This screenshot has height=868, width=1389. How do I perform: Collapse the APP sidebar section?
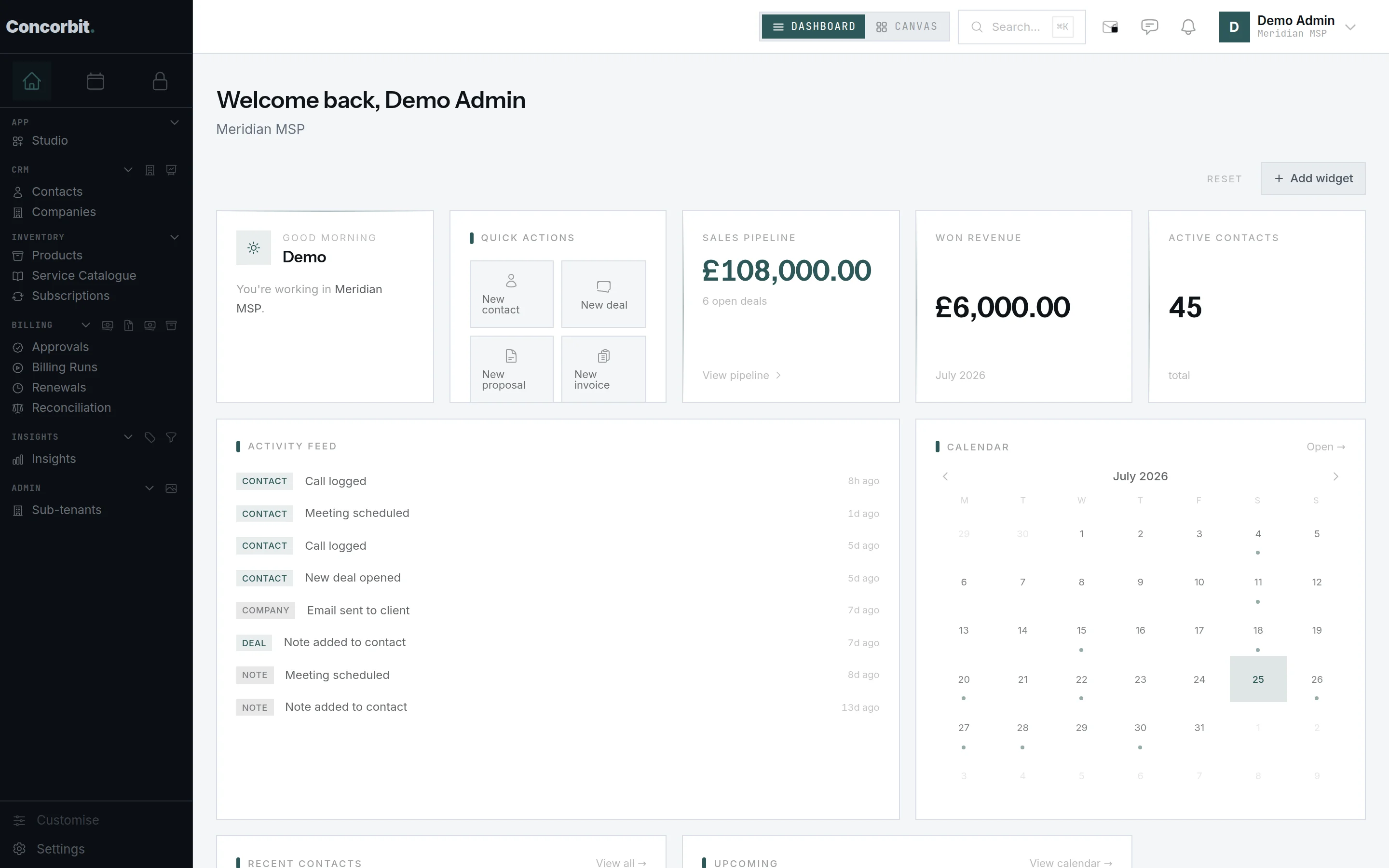(175, 122)
